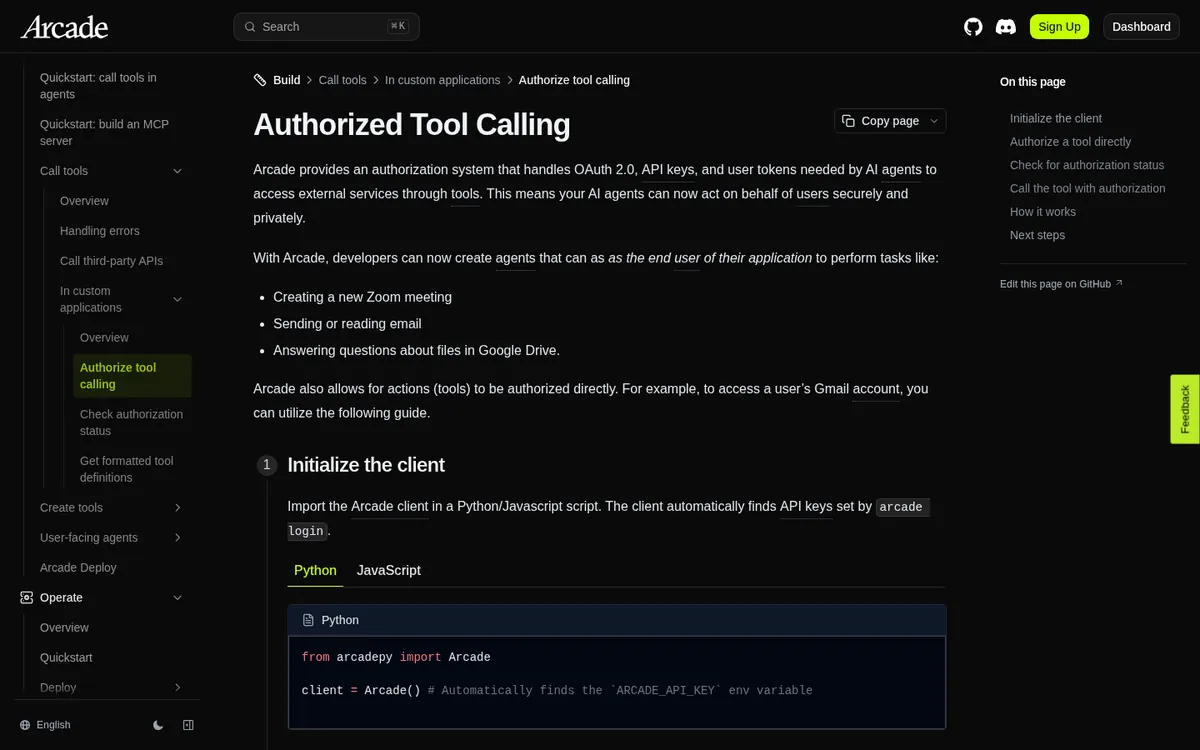The image size is (1200, 750).
Task: Open the Dashboard button
Action: 1141,27
